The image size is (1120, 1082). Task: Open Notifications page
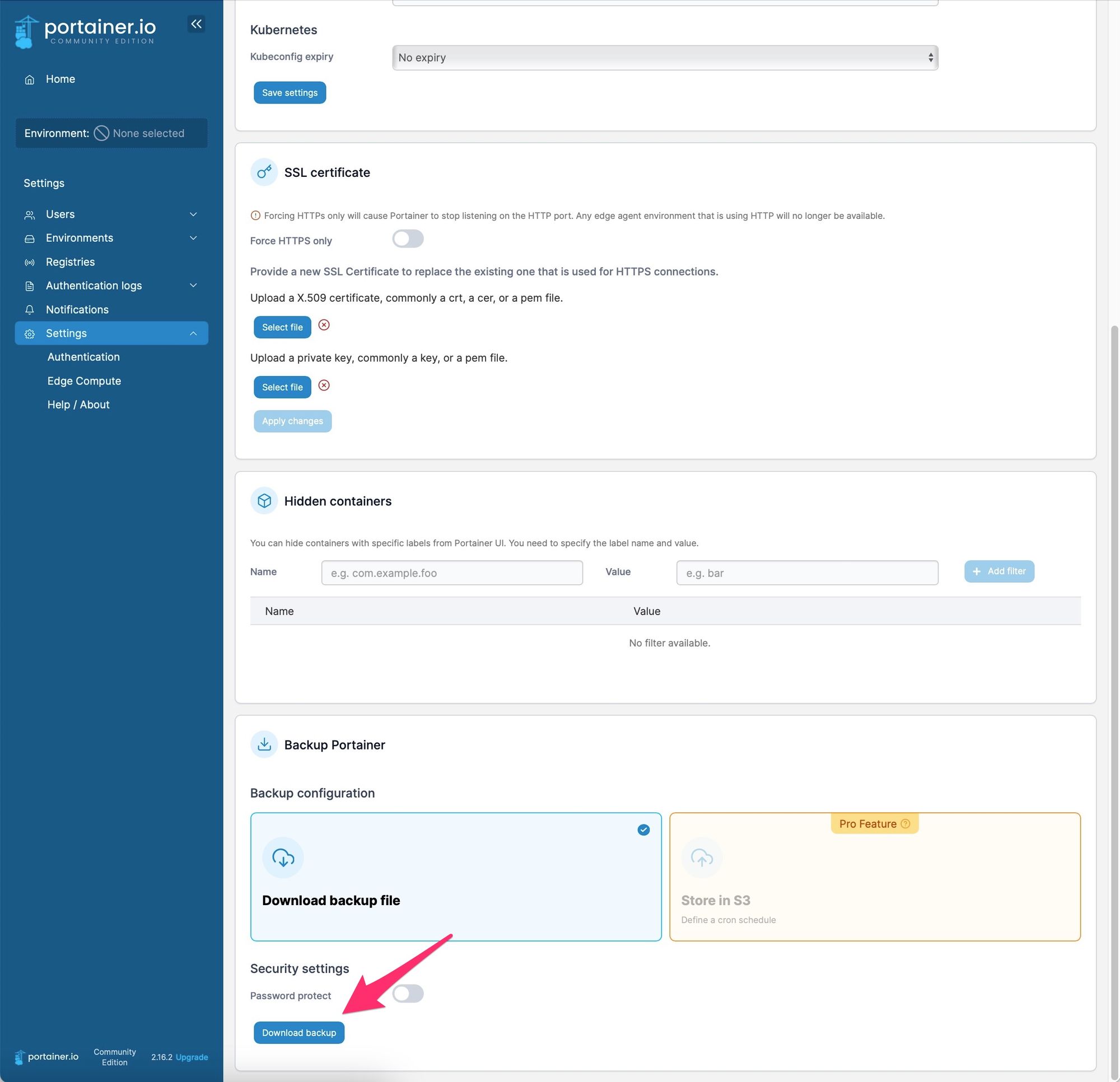click(x=77, y=309)
